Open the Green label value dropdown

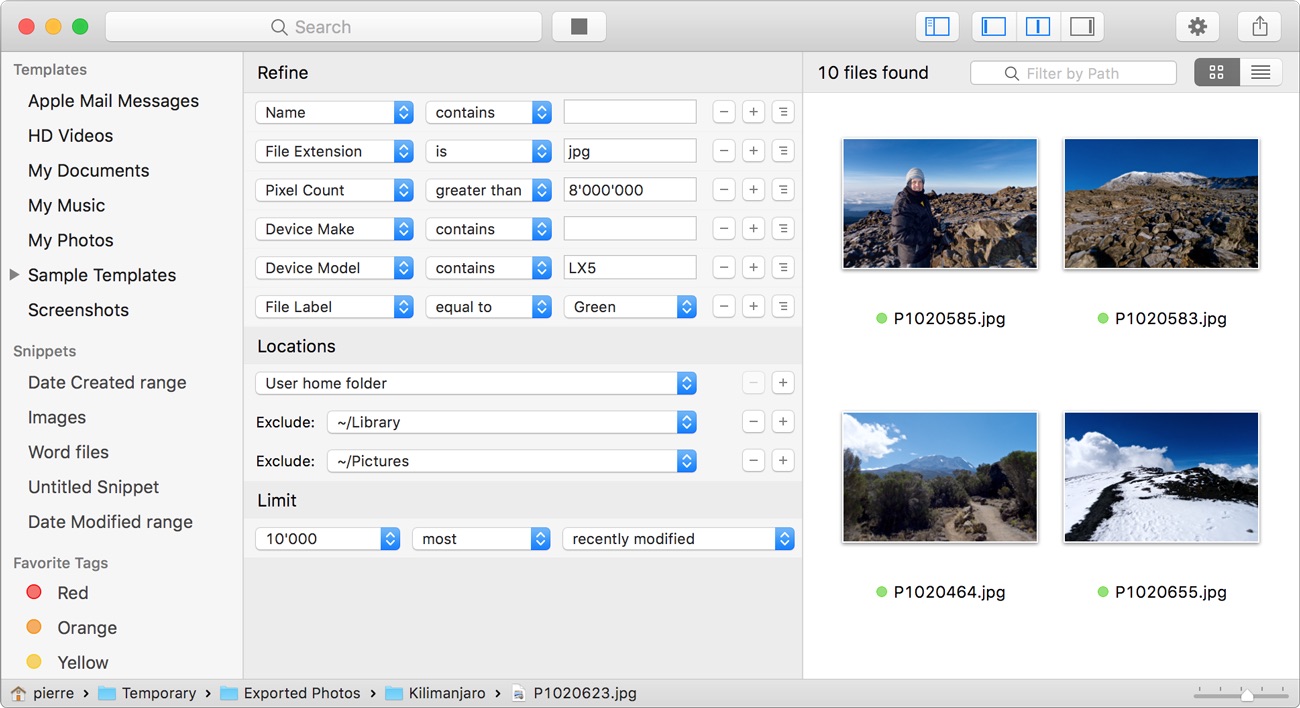[x=630, y=307]
